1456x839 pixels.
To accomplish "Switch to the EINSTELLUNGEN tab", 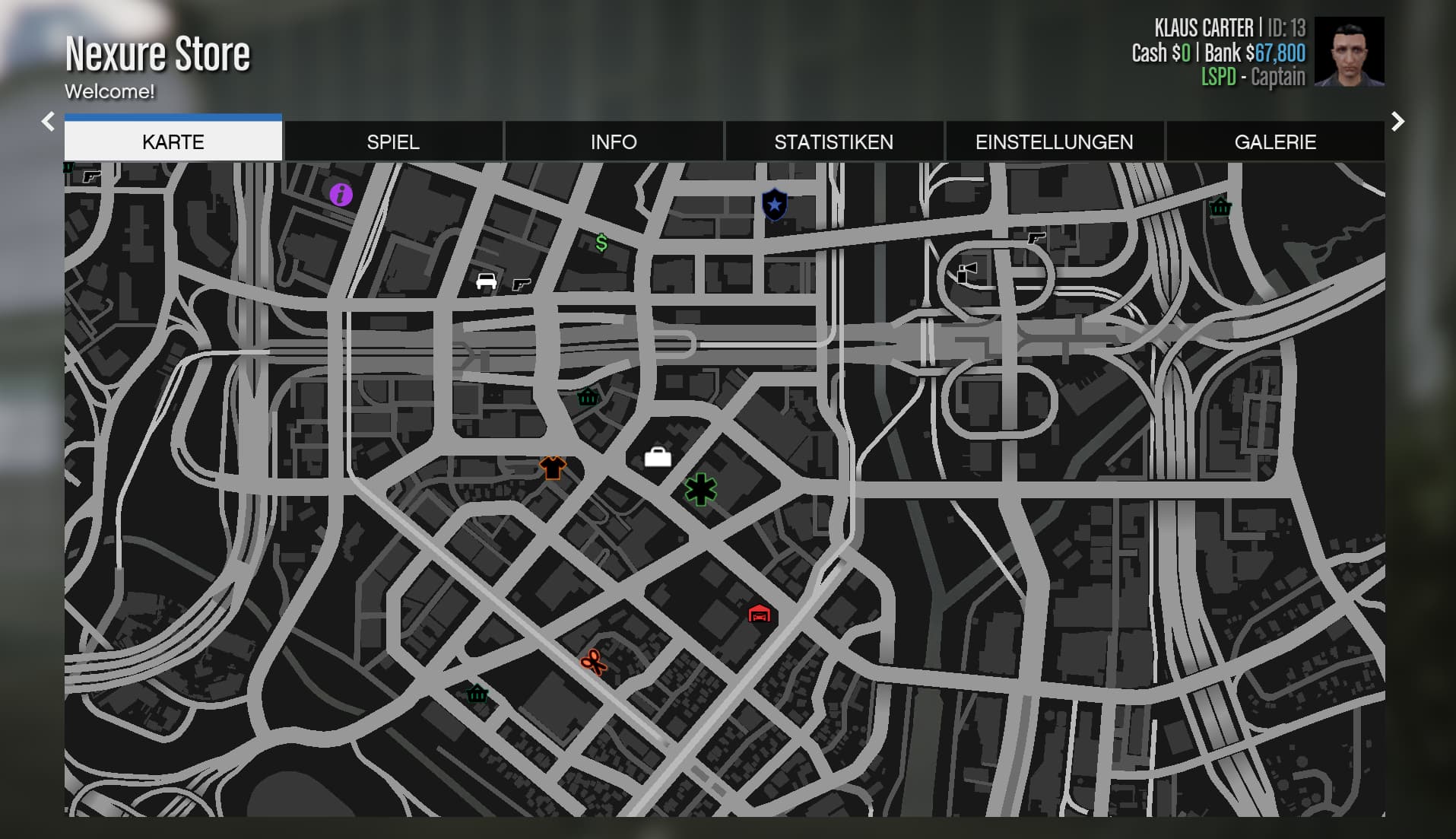I will pos(1055,141).
